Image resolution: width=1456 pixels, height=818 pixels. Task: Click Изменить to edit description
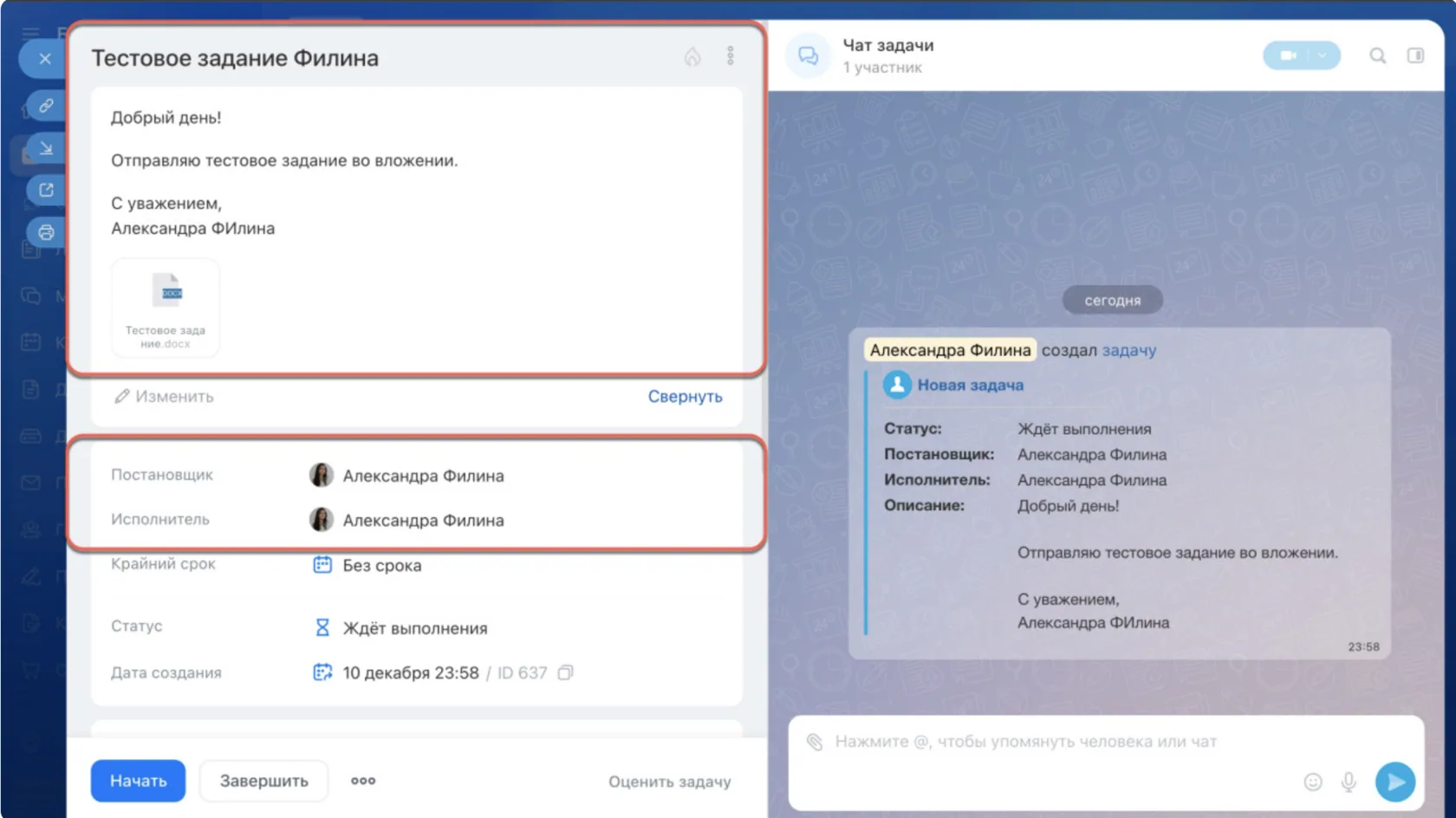(164, 396)
